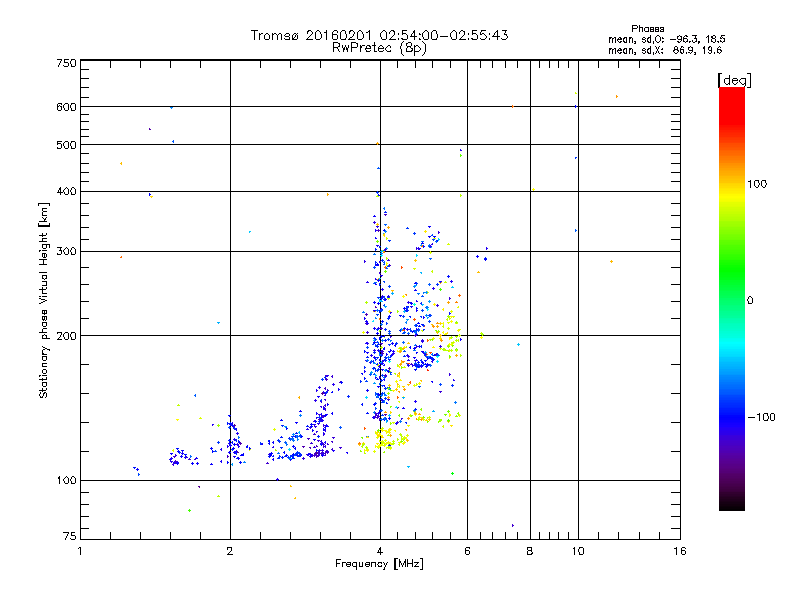The image size is (800, 600).
Task: Click the '100' colorbar tick label
Action: pos(757,184)
